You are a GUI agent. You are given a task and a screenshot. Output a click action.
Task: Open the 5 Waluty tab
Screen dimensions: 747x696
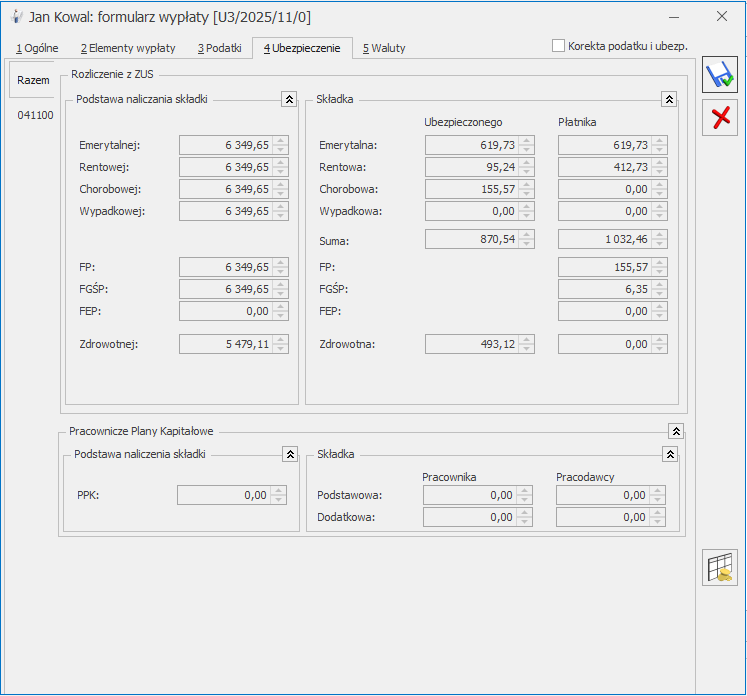384,48
